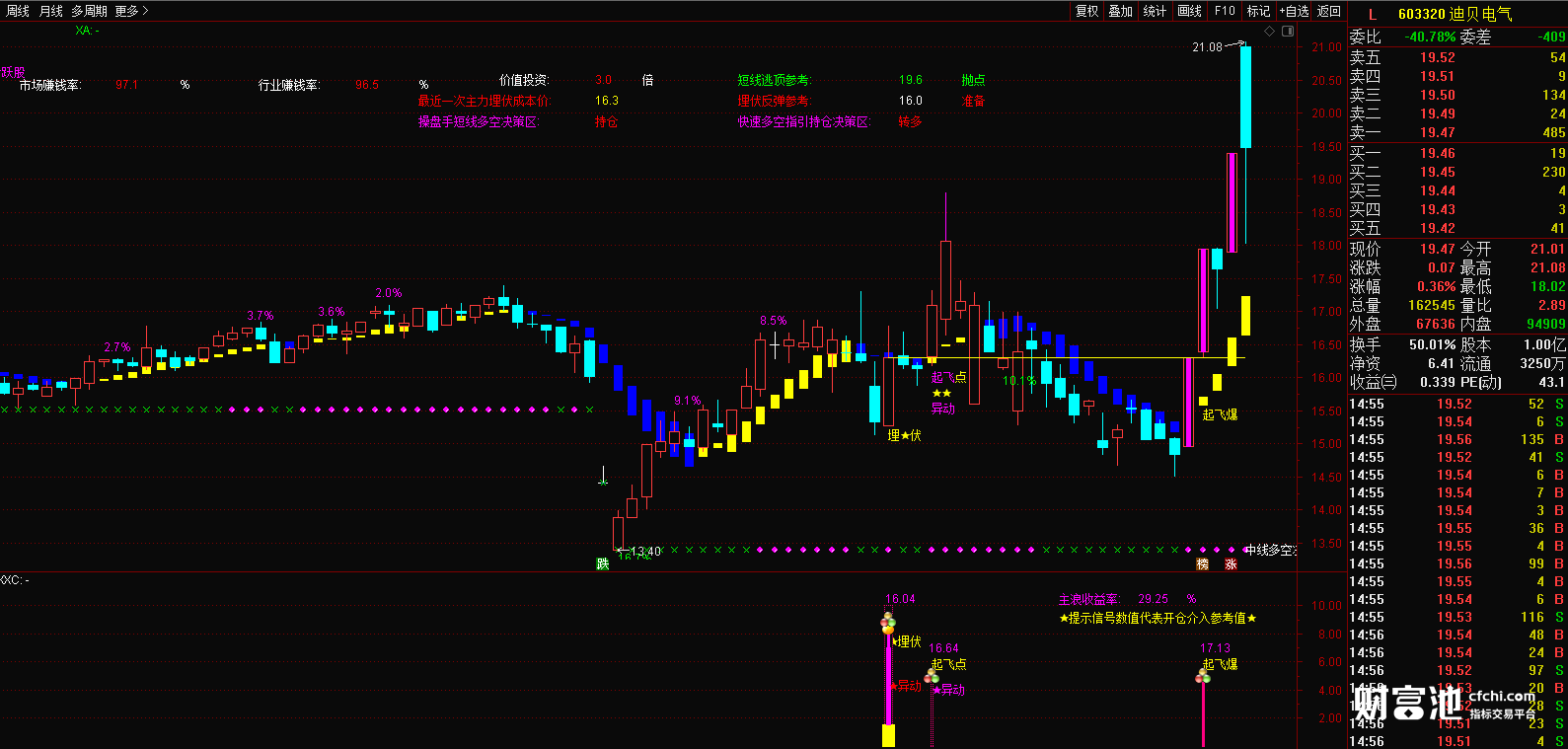The height and width of the screenshot is (749, 1568).
Task: Click 总量 value 162545
Action: (1431, 306)
